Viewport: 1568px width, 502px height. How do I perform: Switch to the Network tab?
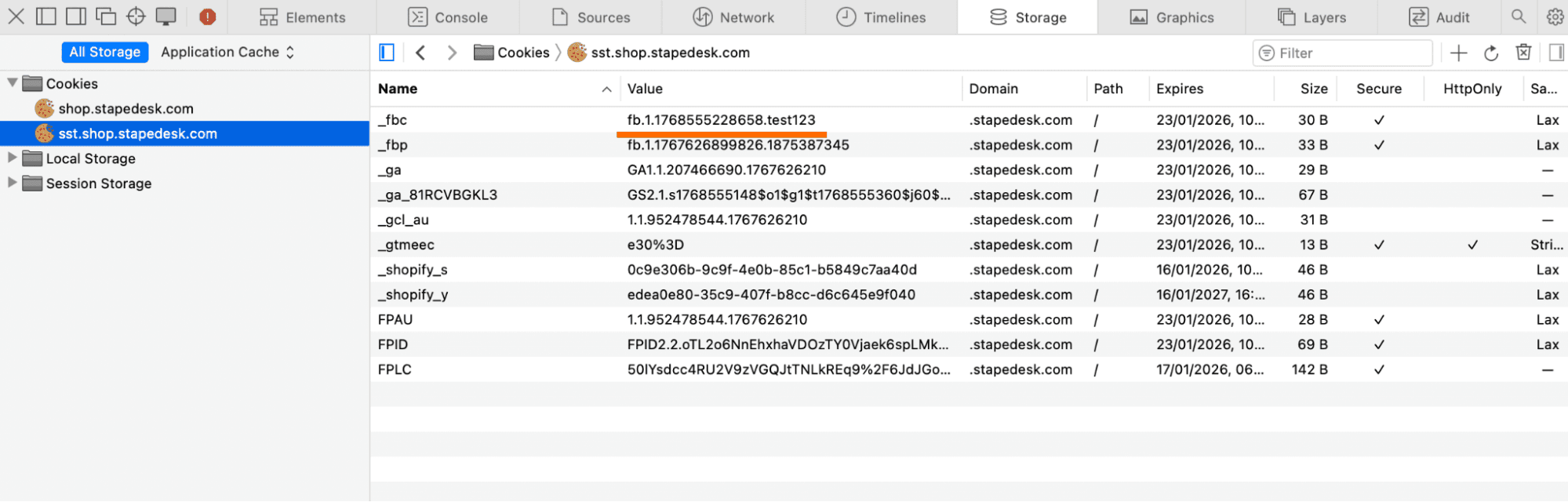click(x=733, y=17)
